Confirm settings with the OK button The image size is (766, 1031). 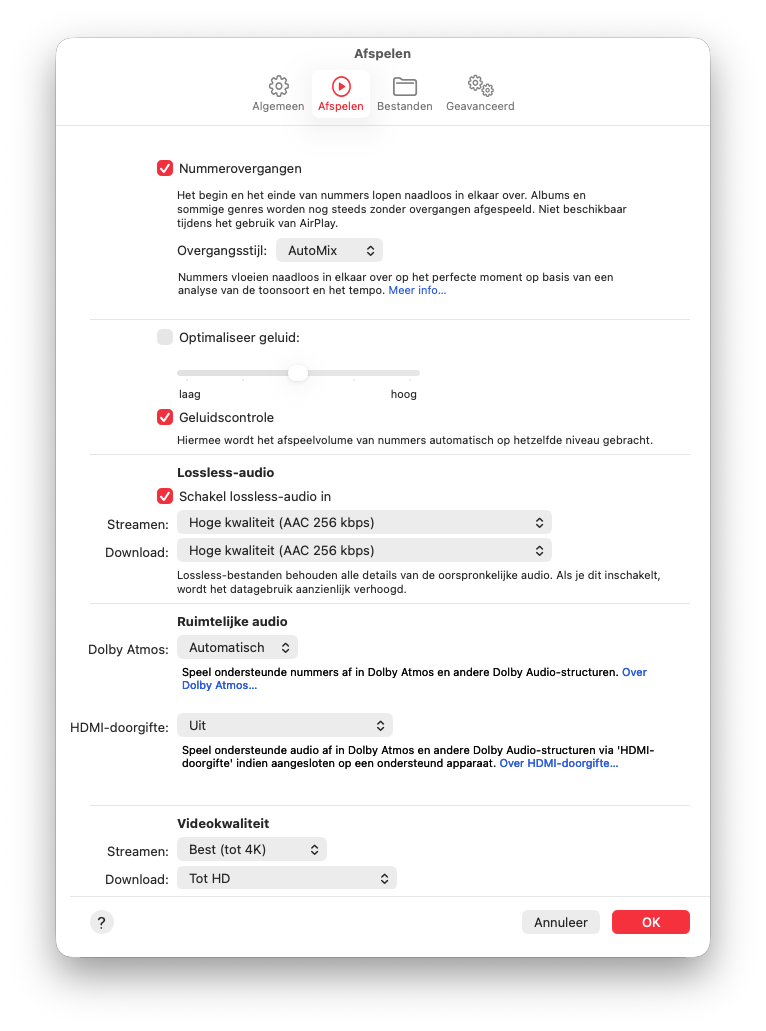point(650,922)
